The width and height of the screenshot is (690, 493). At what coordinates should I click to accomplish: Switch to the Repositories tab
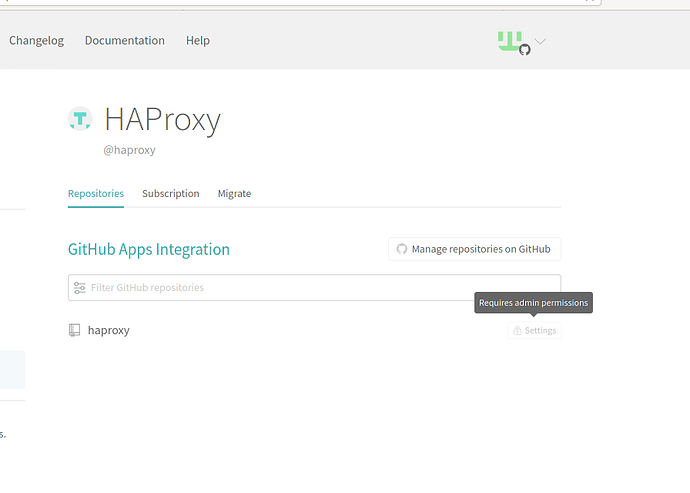coord(96,194)
